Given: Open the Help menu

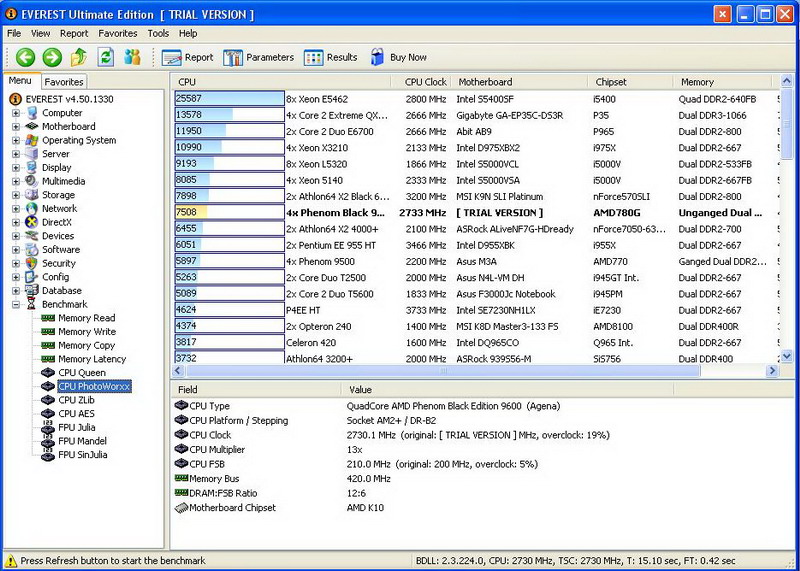Looking at the screenshot, I should point(188,33).
